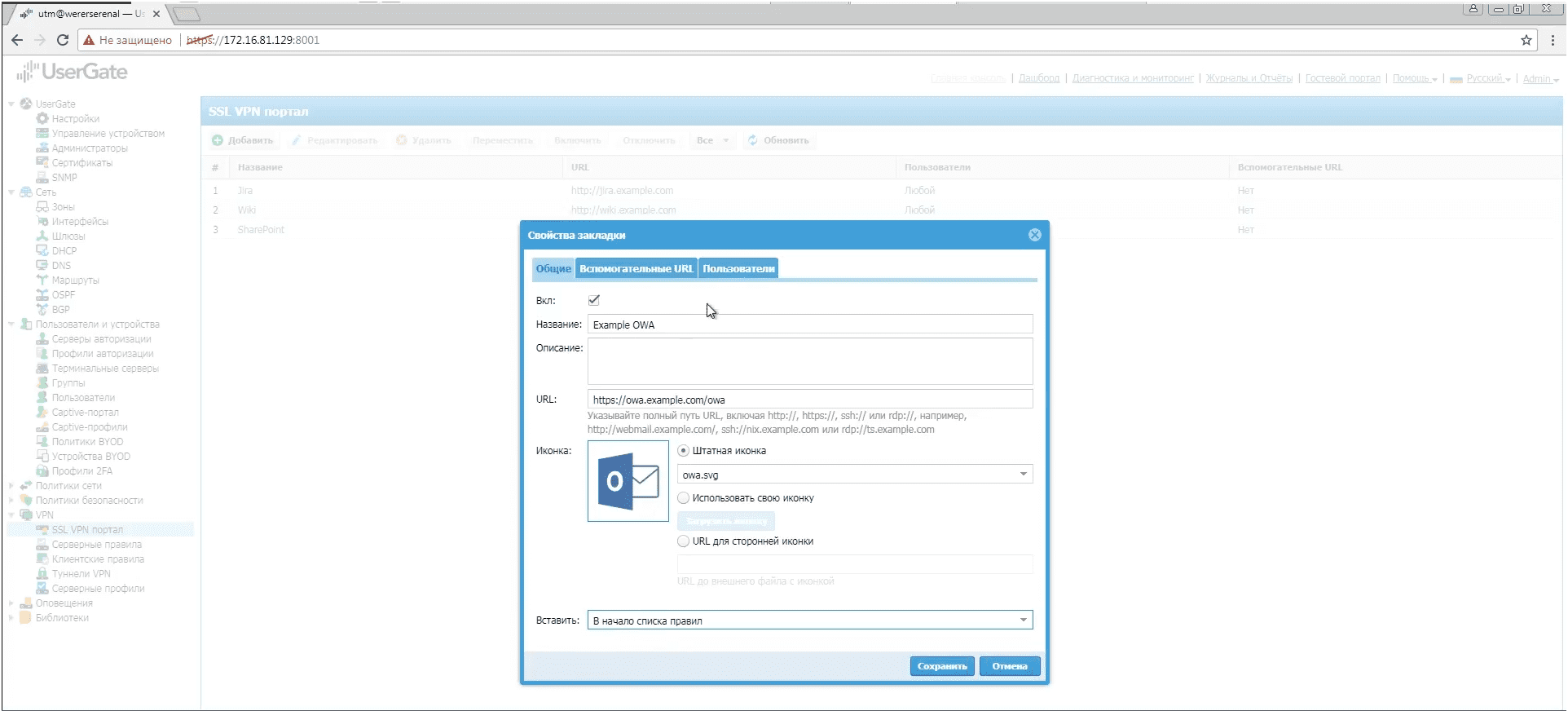Select BGP icon in sidebar
1568x711 pixels.
[x=42, y=310]
